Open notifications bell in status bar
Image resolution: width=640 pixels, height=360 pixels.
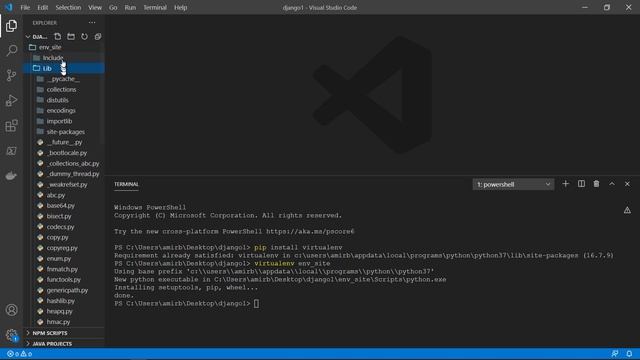pyautogui.click(x=629, y=354)
